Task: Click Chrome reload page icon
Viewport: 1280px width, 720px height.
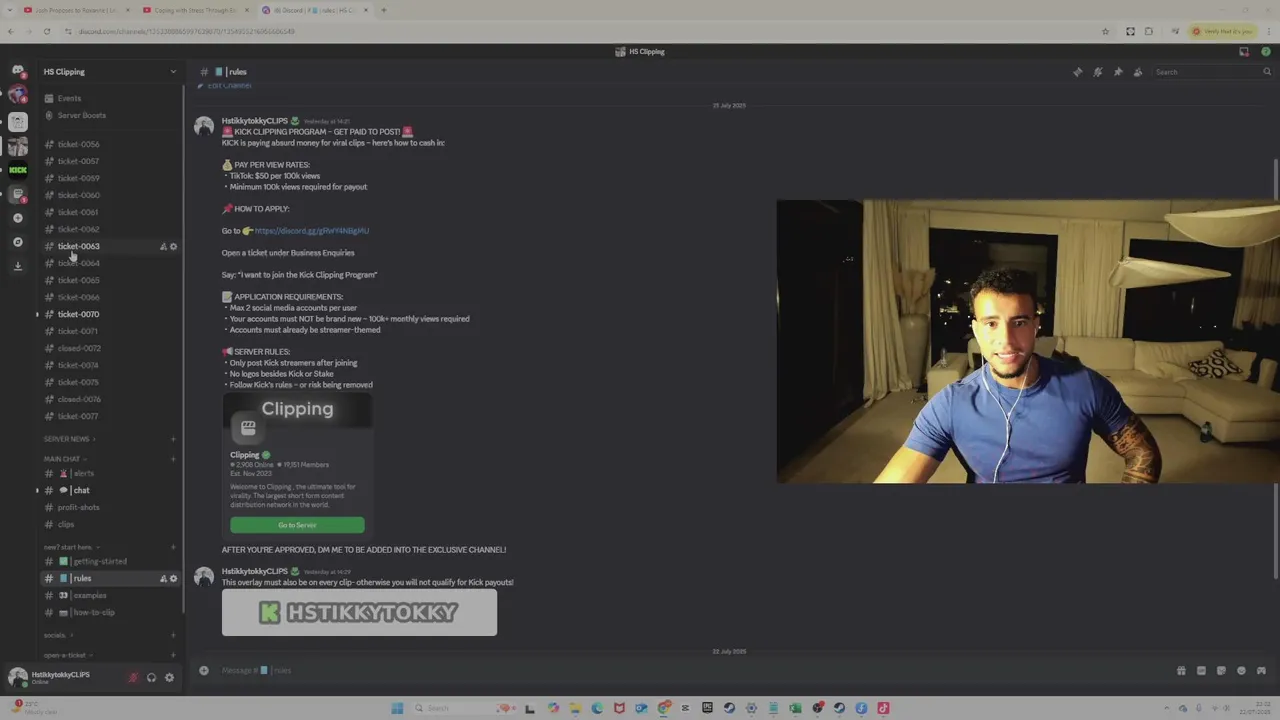Action: (x=47, y=31)
